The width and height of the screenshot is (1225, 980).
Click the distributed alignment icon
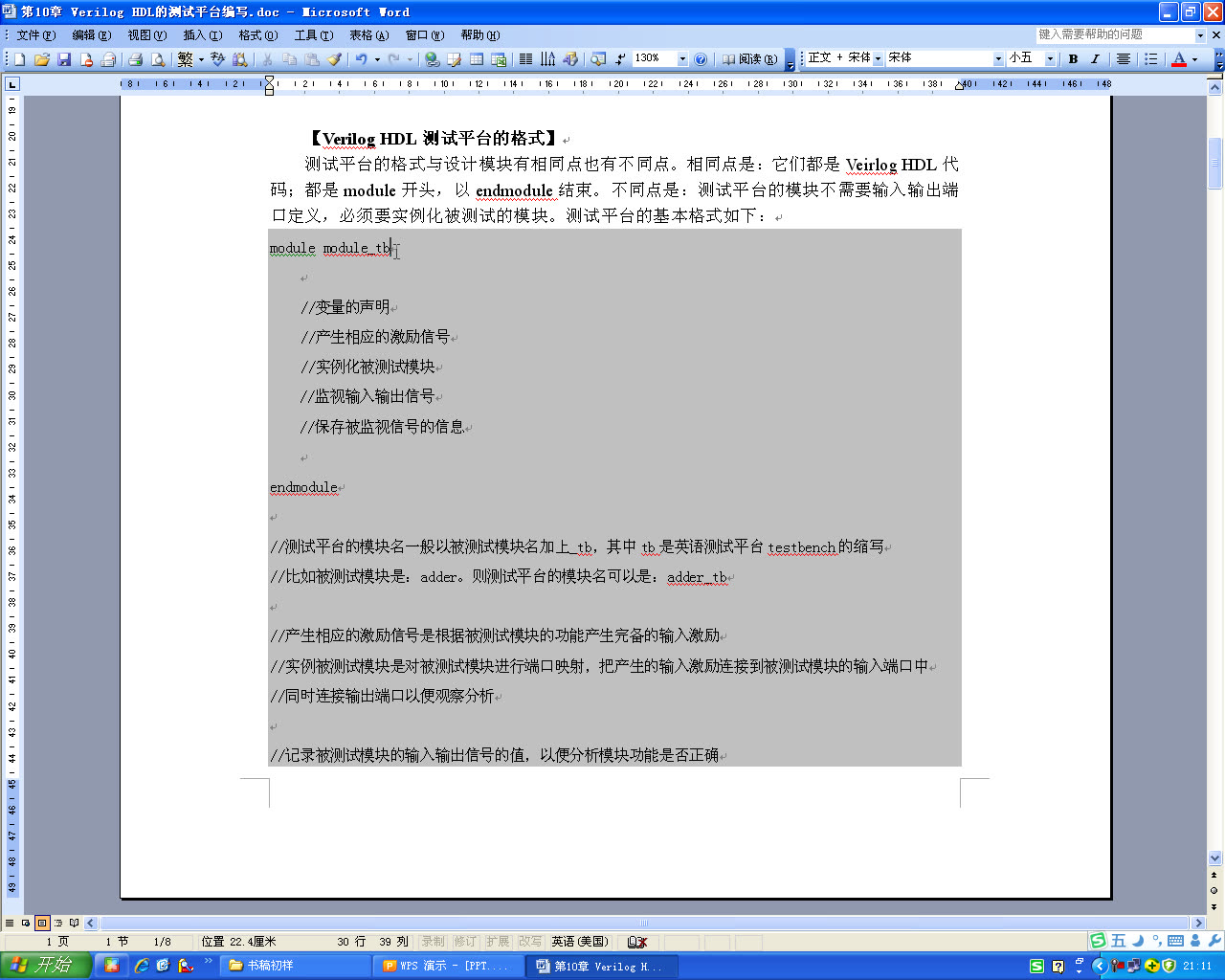pos(1124,59)
